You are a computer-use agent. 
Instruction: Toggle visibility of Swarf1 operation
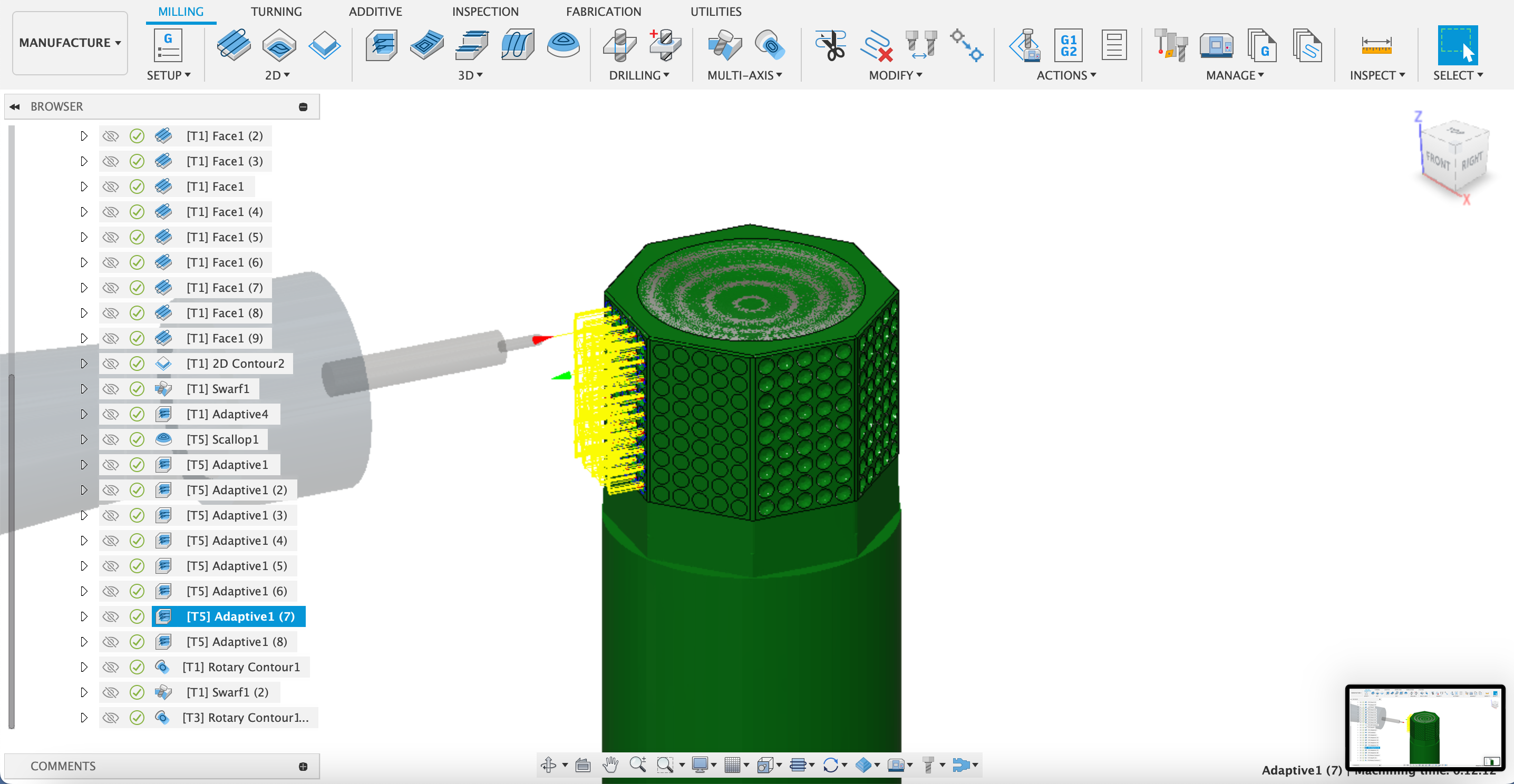click(111, 389)
